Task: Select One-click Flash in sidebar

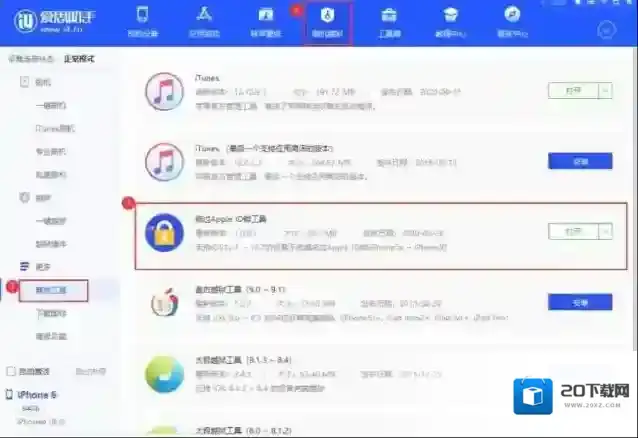Action: click(51, 105)
